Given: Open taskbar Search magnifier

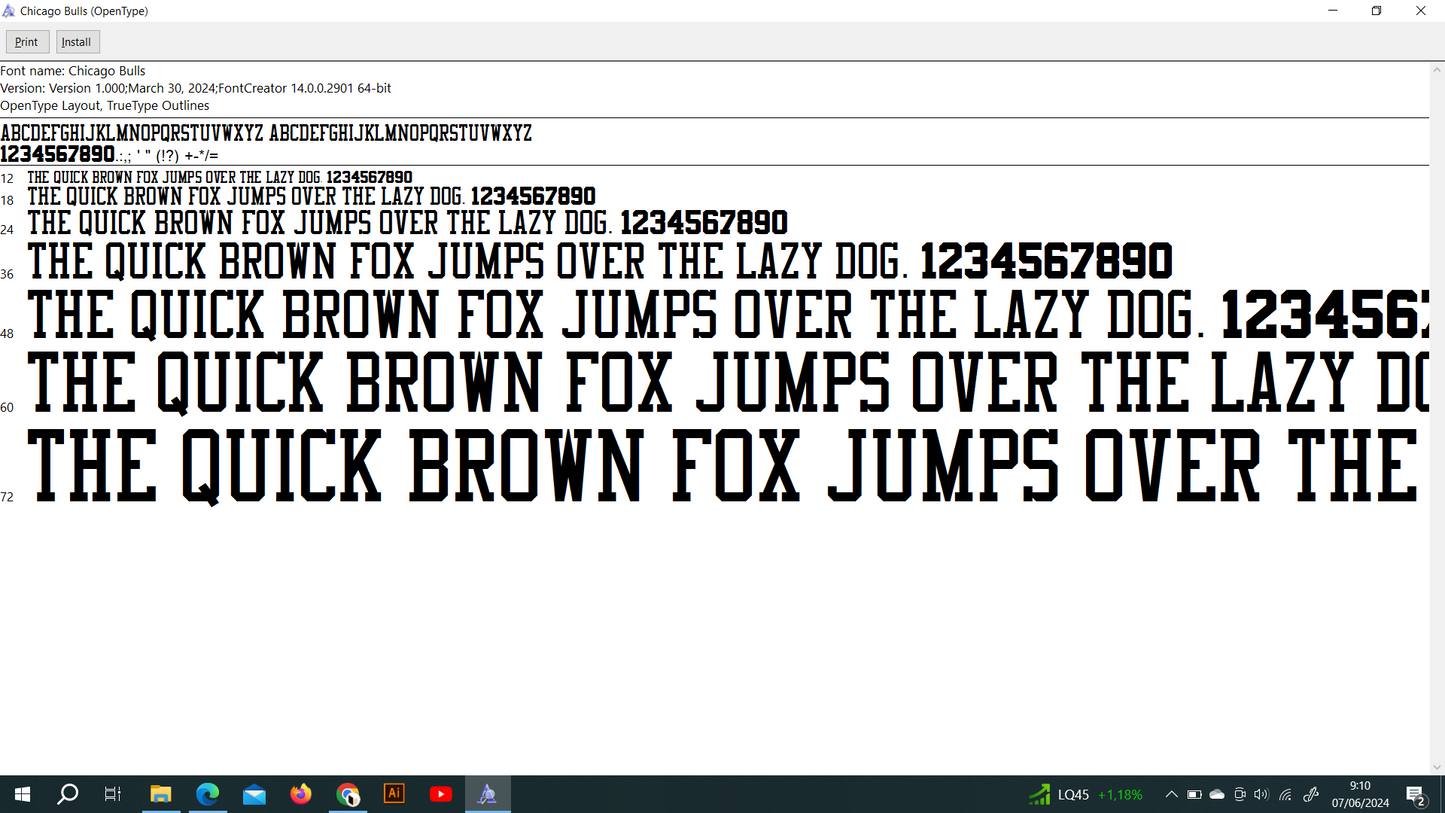Looking at the screenshot, I should (x=68, y=794).
